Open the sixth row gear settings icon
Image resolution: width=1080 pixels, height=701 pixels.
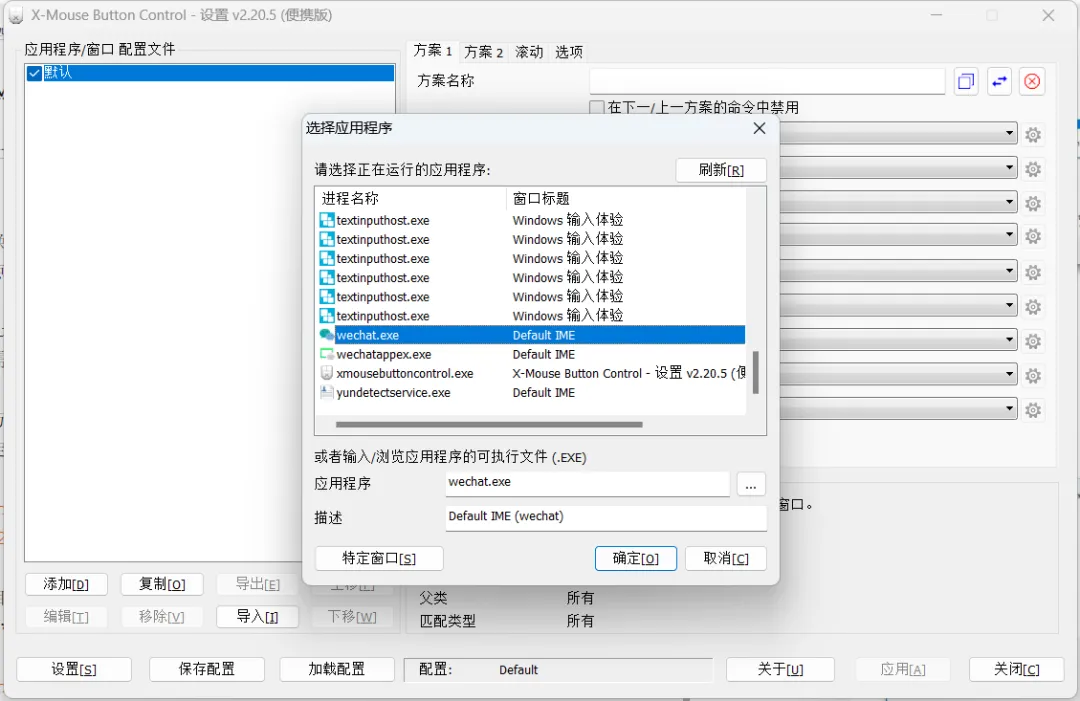(x=1032, y=306)
